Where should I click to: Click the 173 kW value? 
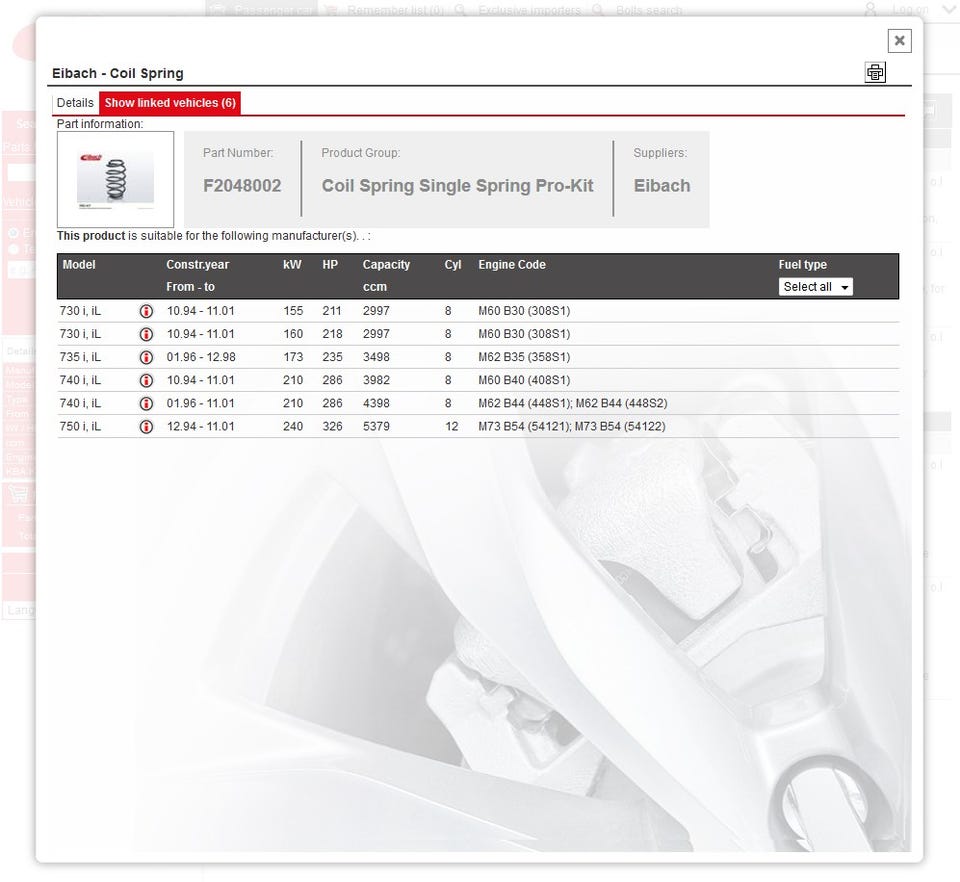(x=293, y=357)
